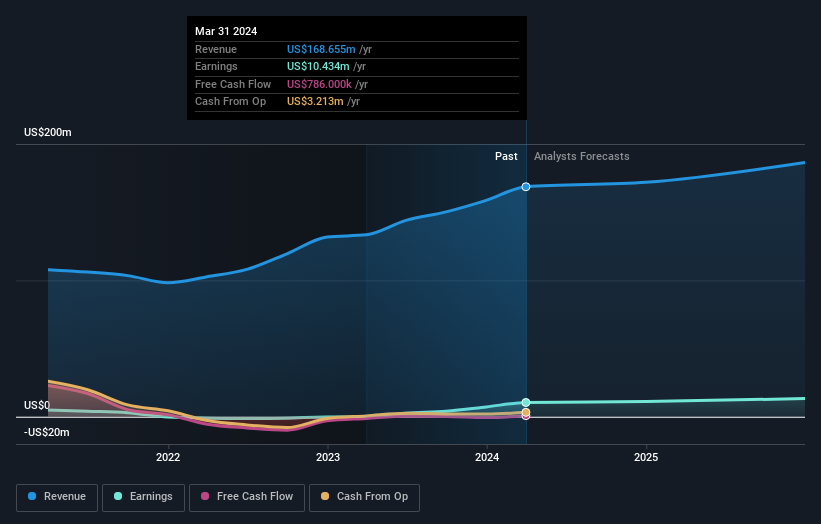Select the 2025 x-axis label
The width and height of the screenshot is (821, 524).
click(646, 457)
